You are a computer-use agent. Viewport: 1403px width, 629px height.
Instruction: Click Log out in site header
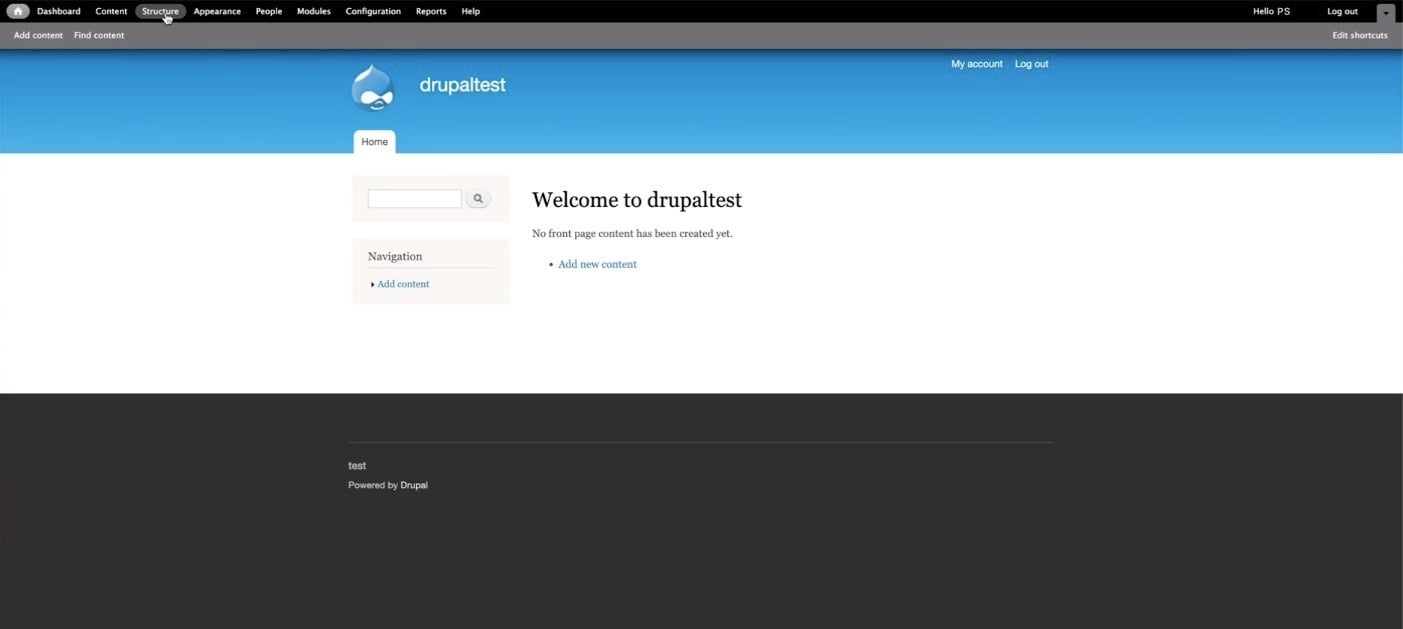pos(1032,64)
